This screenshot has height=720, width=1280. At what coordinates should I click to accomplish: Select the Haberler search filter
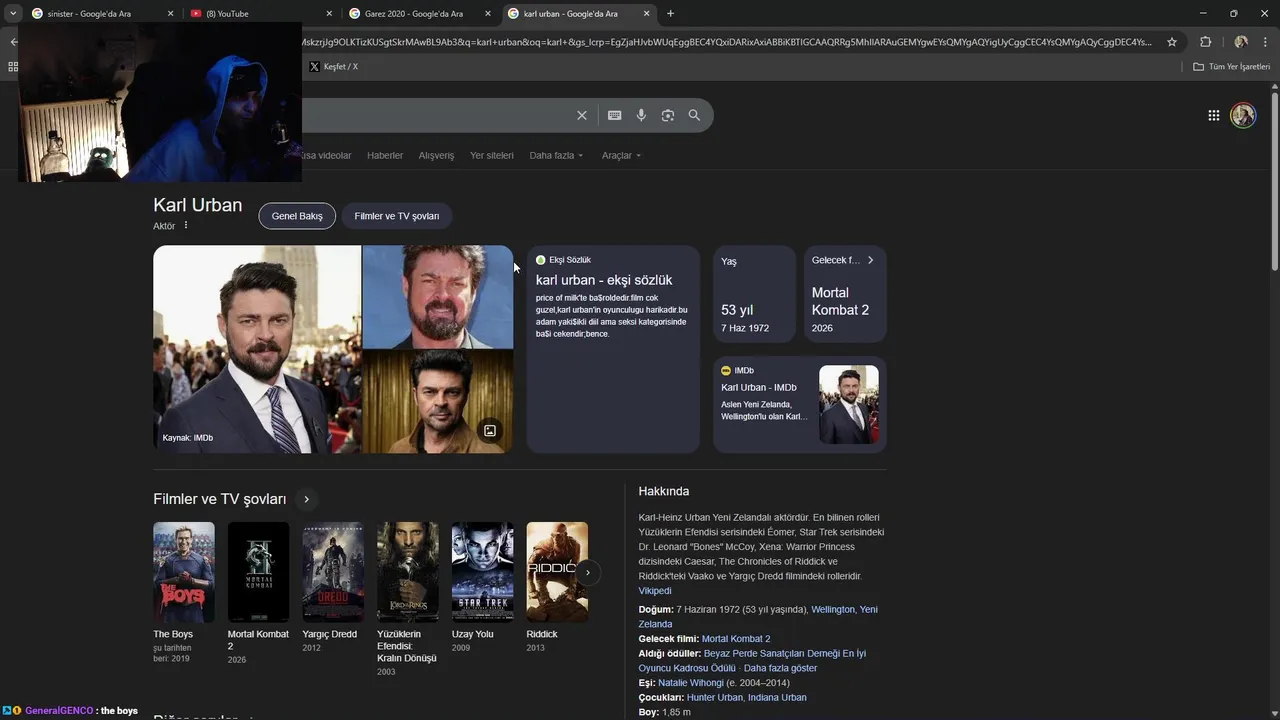pos(385,155)
